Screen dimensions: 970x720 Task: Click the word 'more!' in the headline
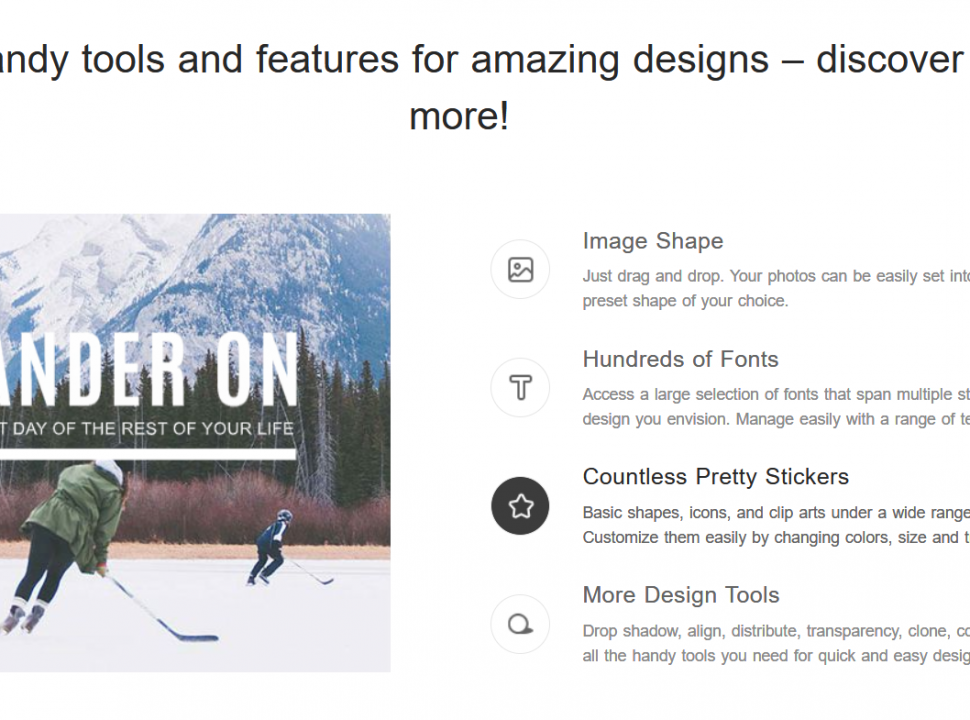459,116
